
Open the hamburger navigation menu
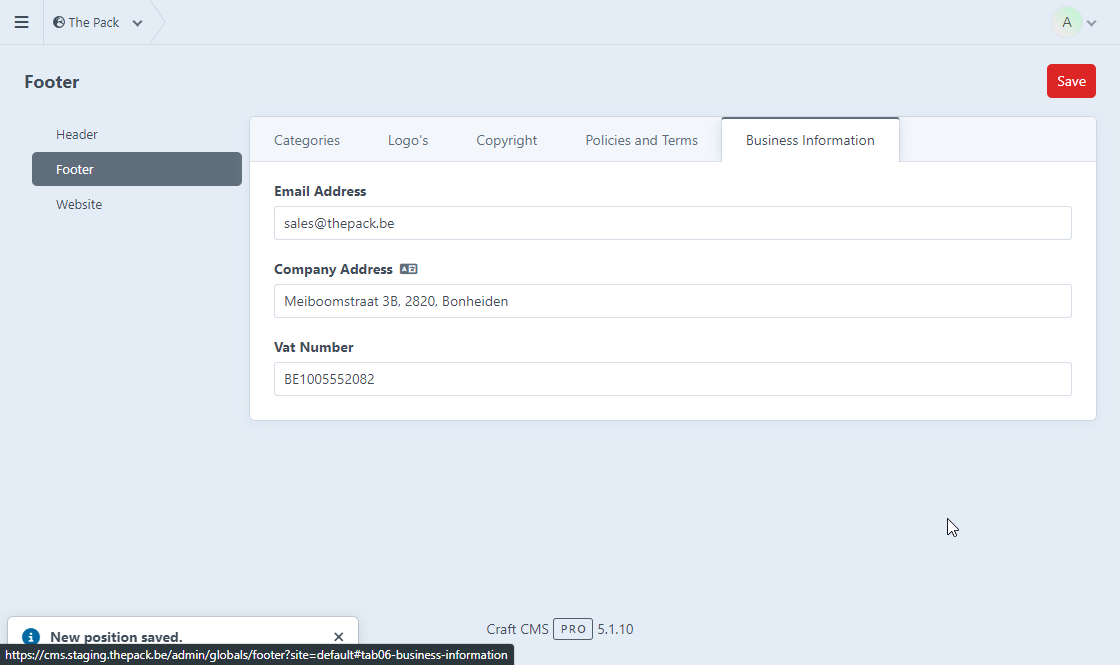click(x=21, y=22)
